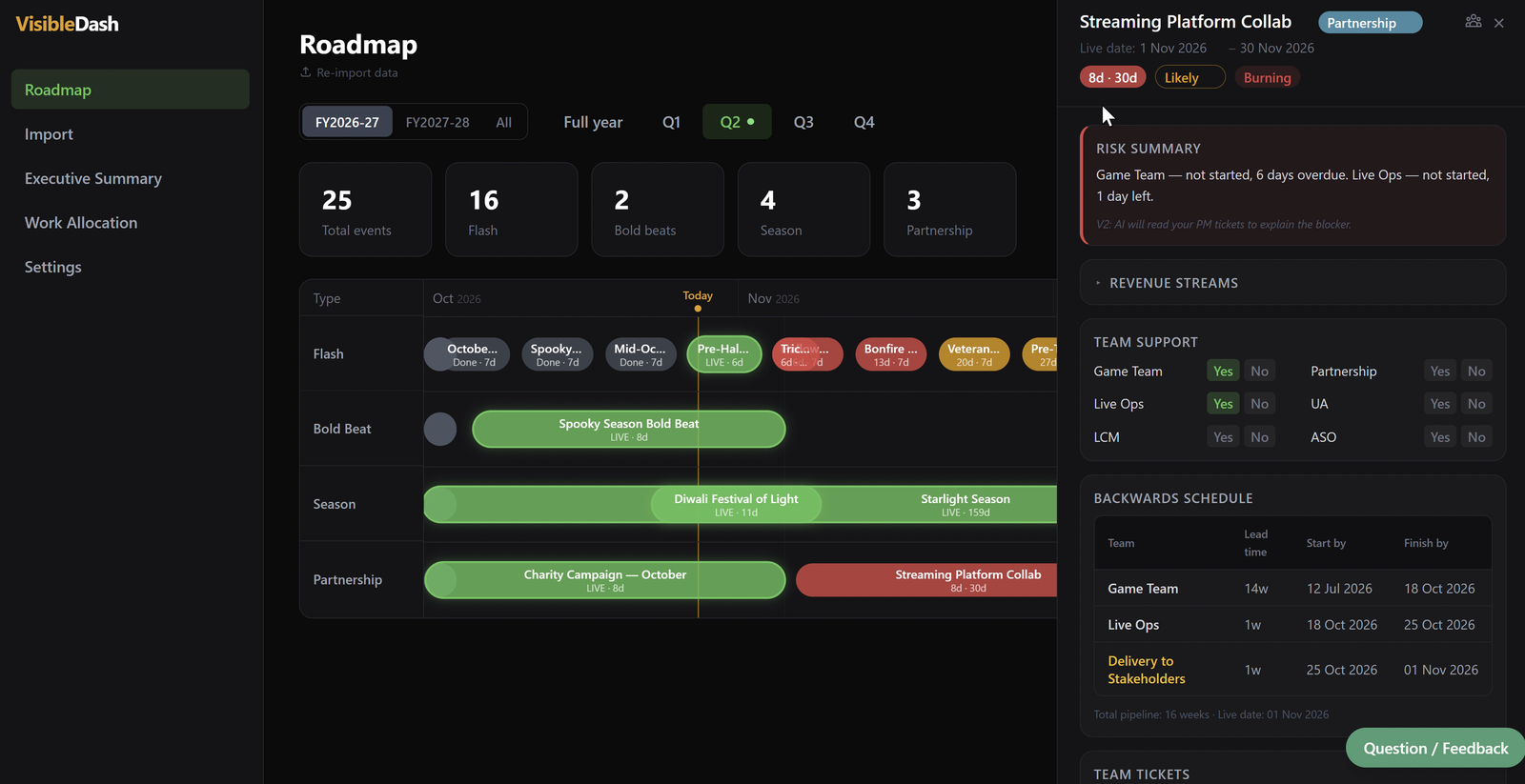Click the VisibleDash logo
Image resolution: width=1525 pixels, height=784 pixels.
pos(67,24)
